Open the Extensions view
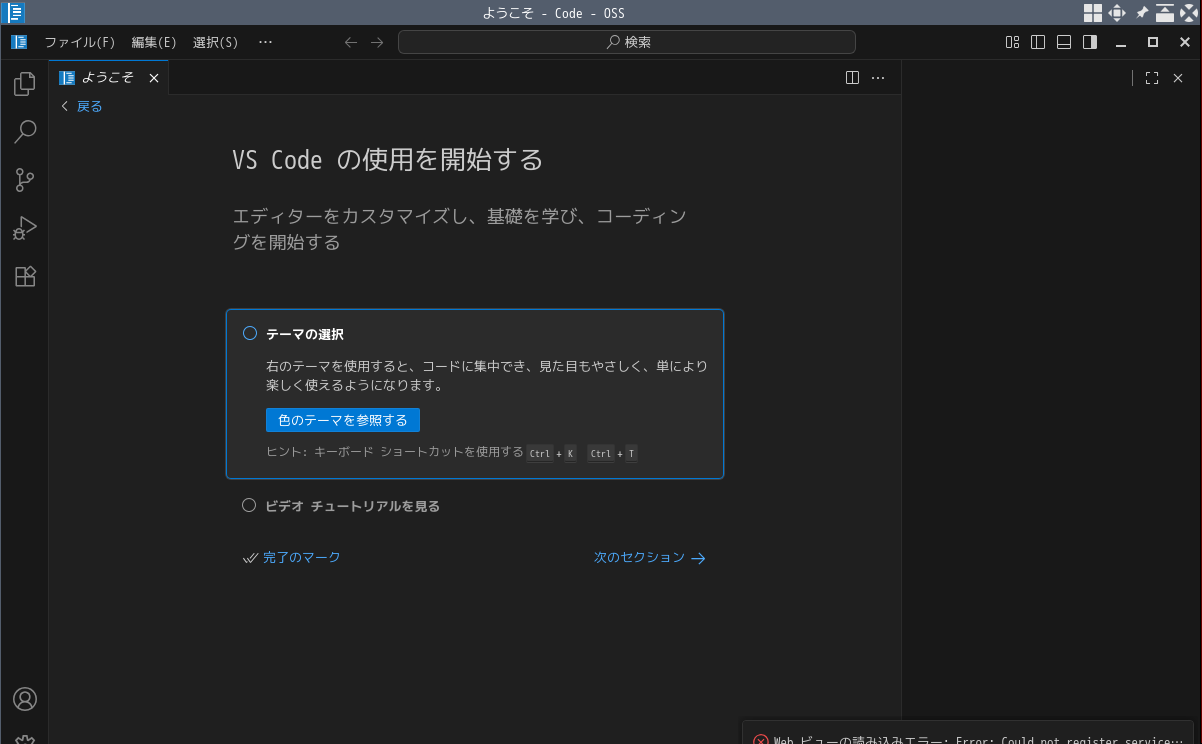Viewport: 1202px width, 744px height. click(x=24, y=277)
